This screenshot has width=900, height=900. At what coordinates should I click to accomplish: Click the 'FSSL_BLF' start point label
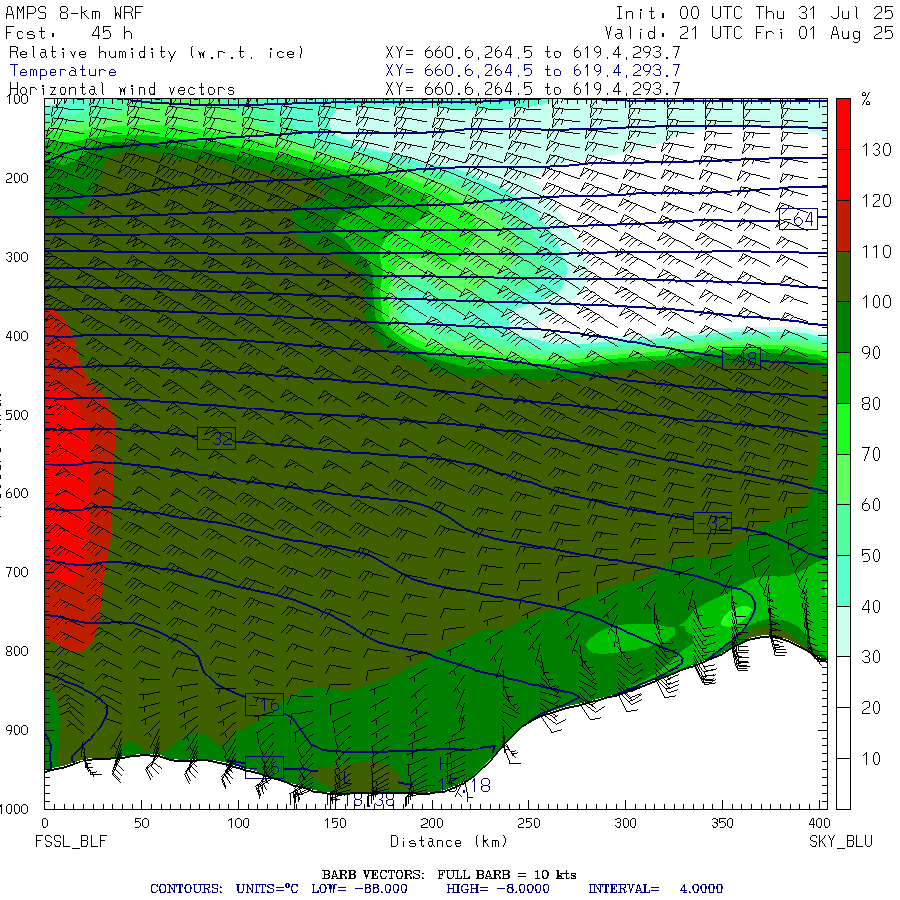pos(71,842)
